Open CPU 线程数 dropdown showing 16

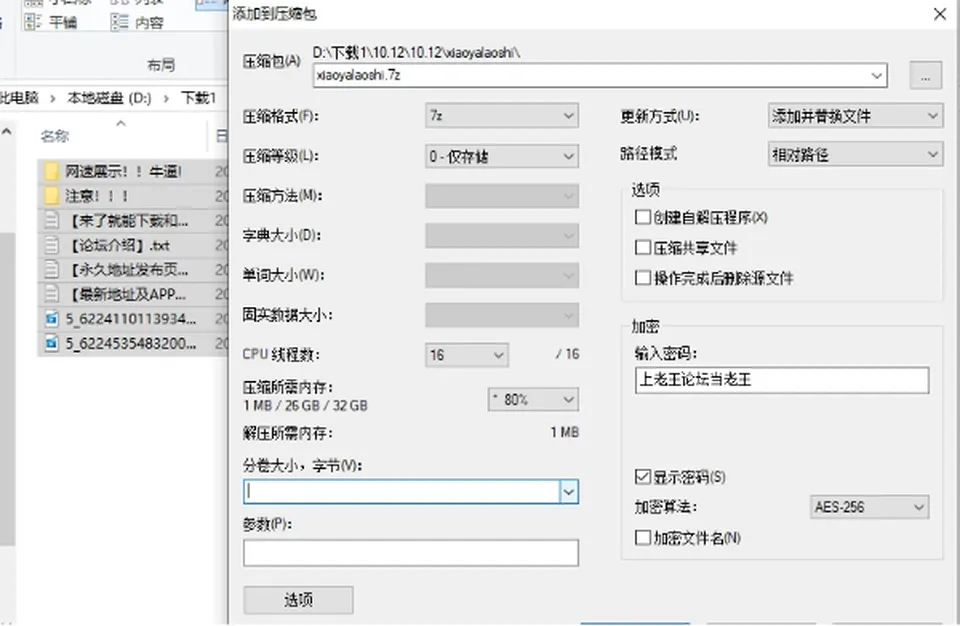click(x=467, y=355)
